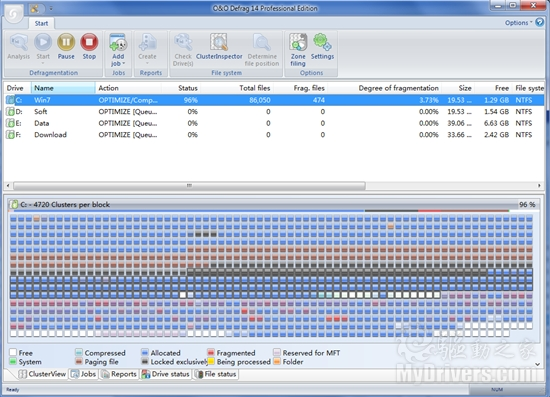Sort by the Action column header

pyautogui.click(x=129, y=88)
